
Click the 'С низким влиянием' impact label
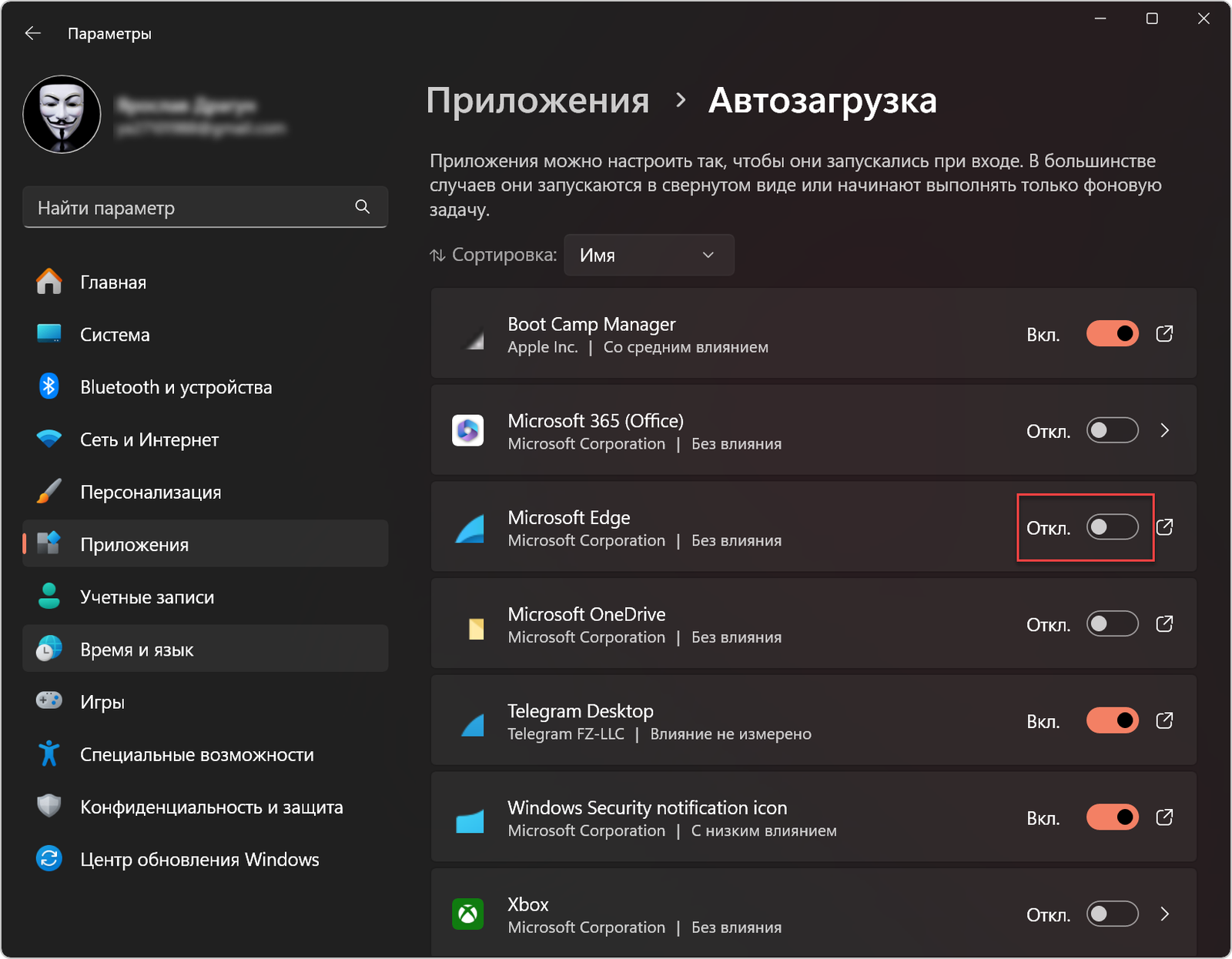click(764, 830)
